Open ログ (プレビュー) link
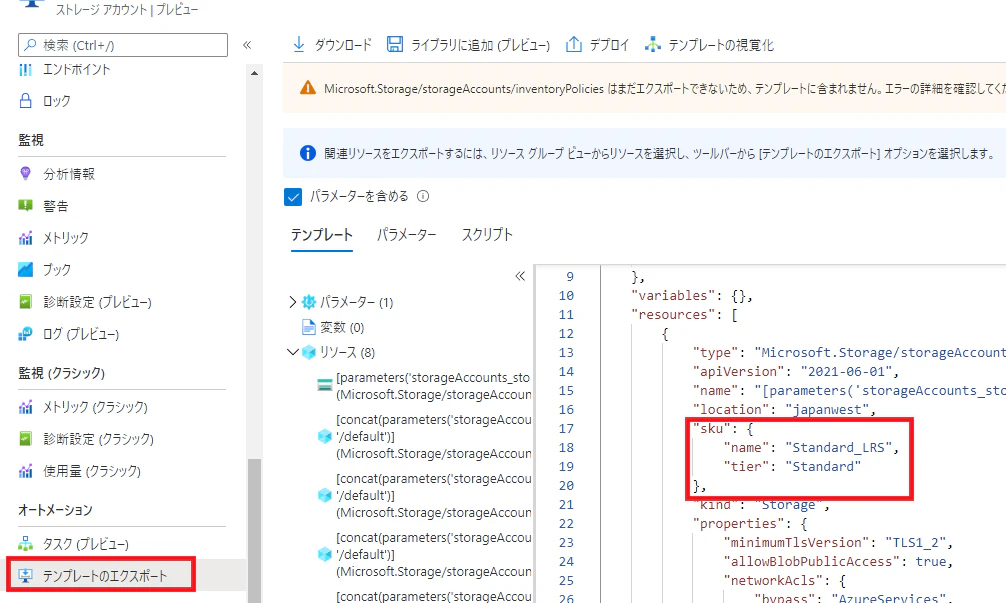This screenshot has width=1006, height=603. pyautogui.click(x=81, y=334)
